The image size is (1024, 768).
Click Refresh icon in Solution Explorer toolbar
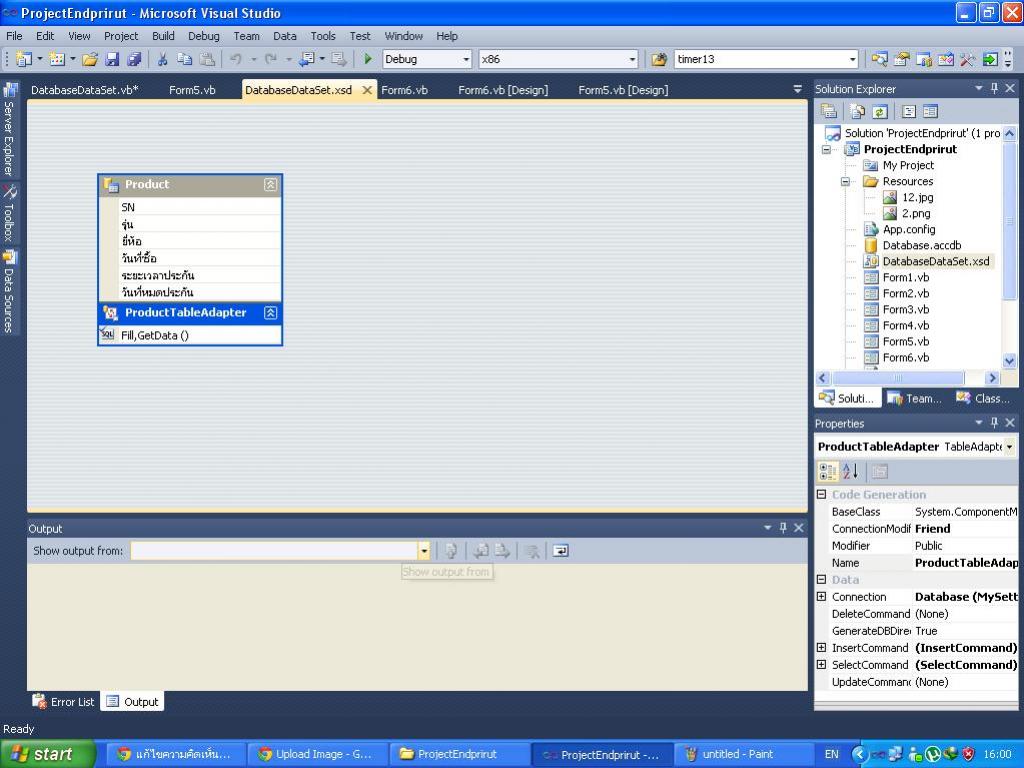point(880,112)
